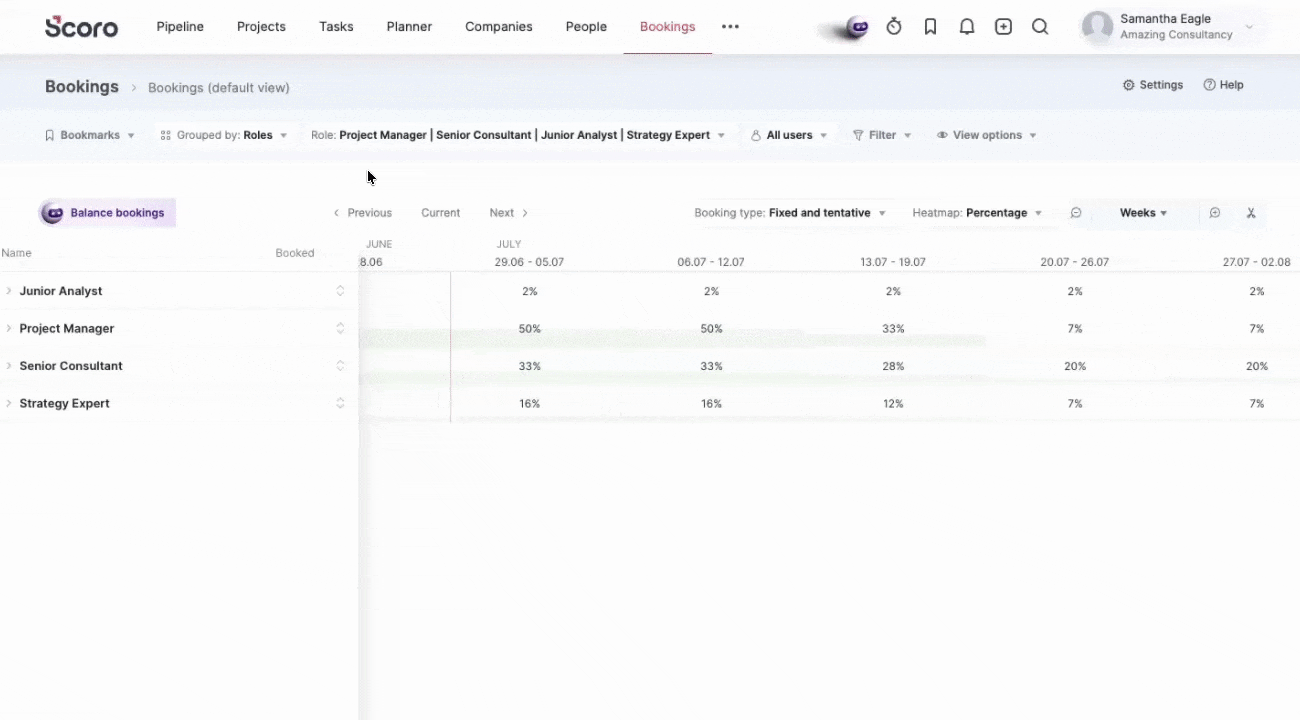Click the quick add plus icon
1300x720 pixels.
tap(1003, 27)
